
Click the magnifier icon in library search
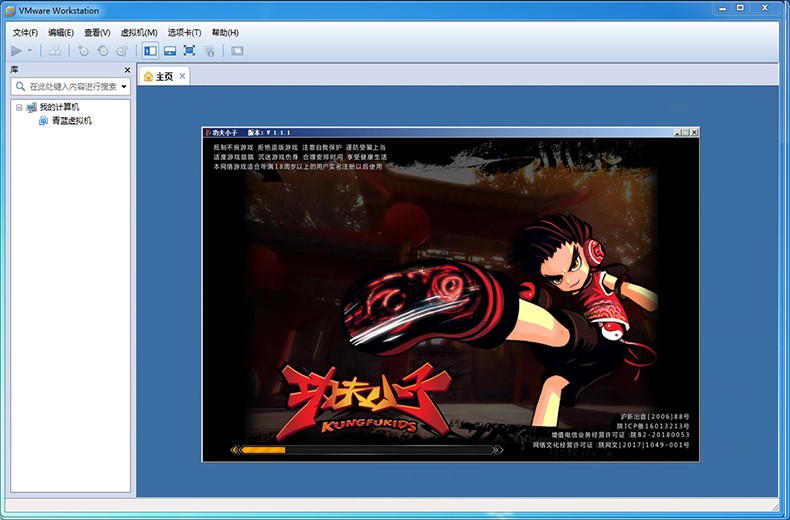coord(20,87)
